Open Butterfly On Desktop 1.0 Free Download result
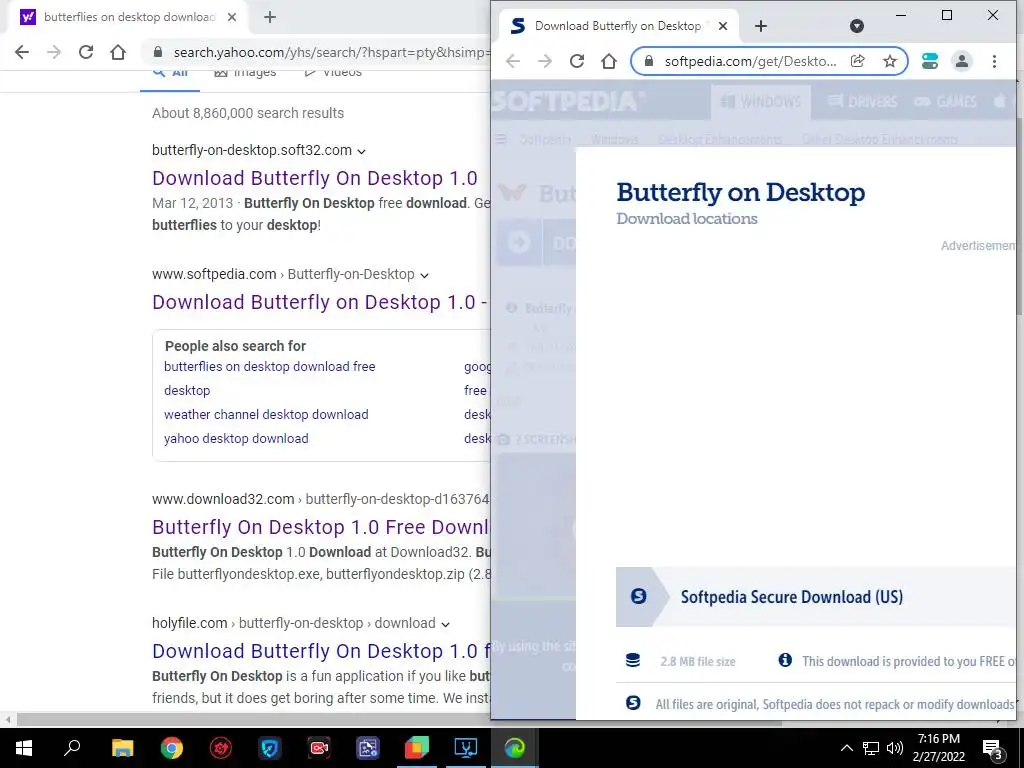1024x768 pixels. click(321, 527)
